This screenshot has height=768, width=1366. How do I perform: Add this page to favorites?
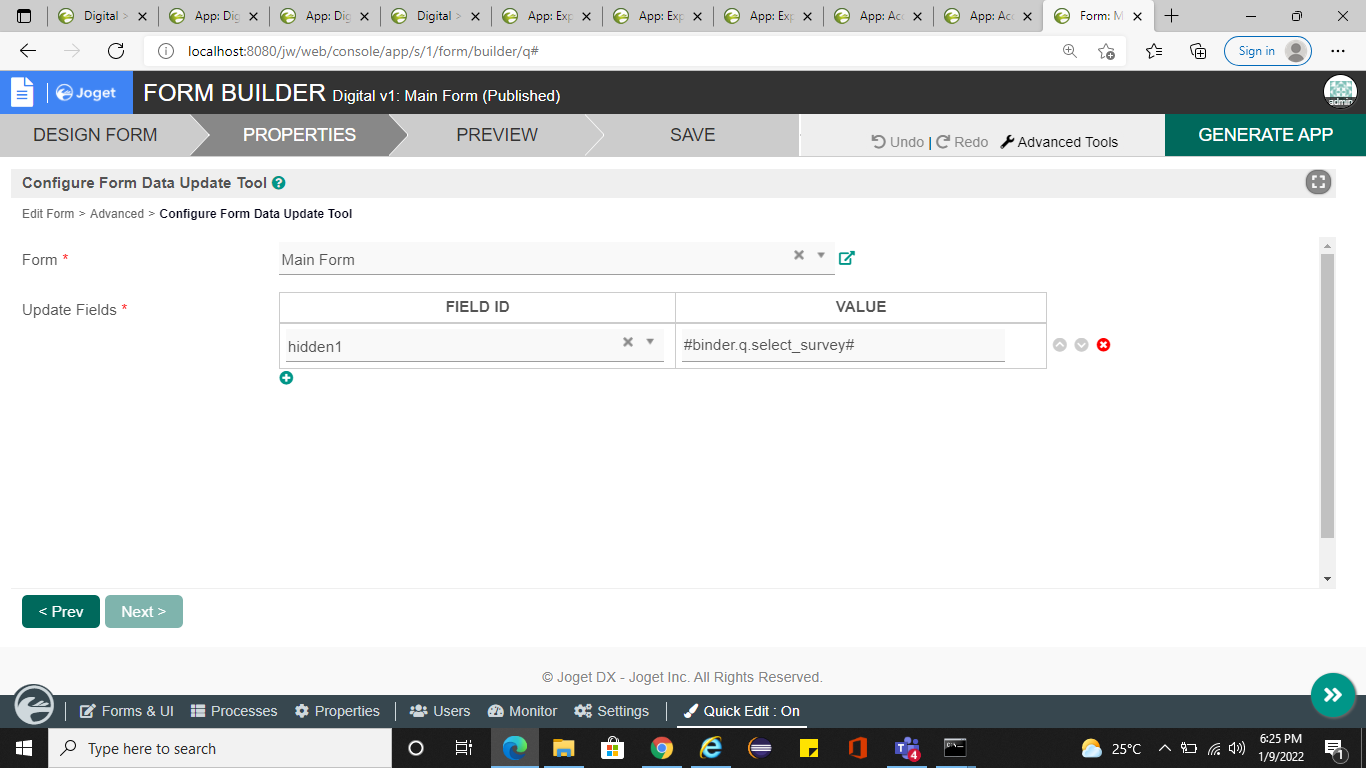1106,51
